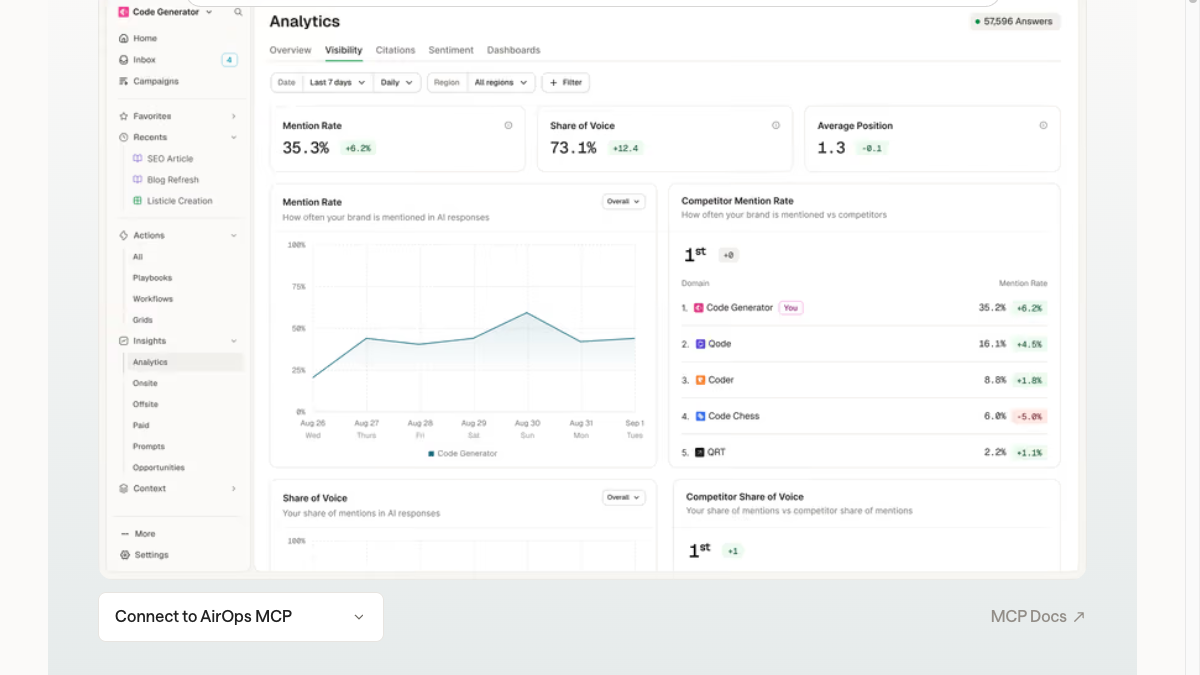Click the Qode competitor logo
This screenshot has height=675, width=1200.
coord(700,344)
